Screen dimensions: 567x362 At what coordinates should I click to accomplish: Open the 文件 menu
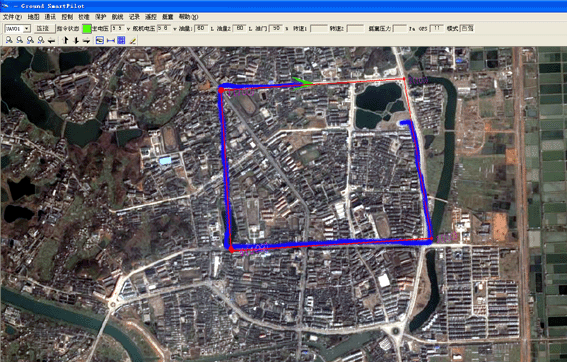pos(12,17)
